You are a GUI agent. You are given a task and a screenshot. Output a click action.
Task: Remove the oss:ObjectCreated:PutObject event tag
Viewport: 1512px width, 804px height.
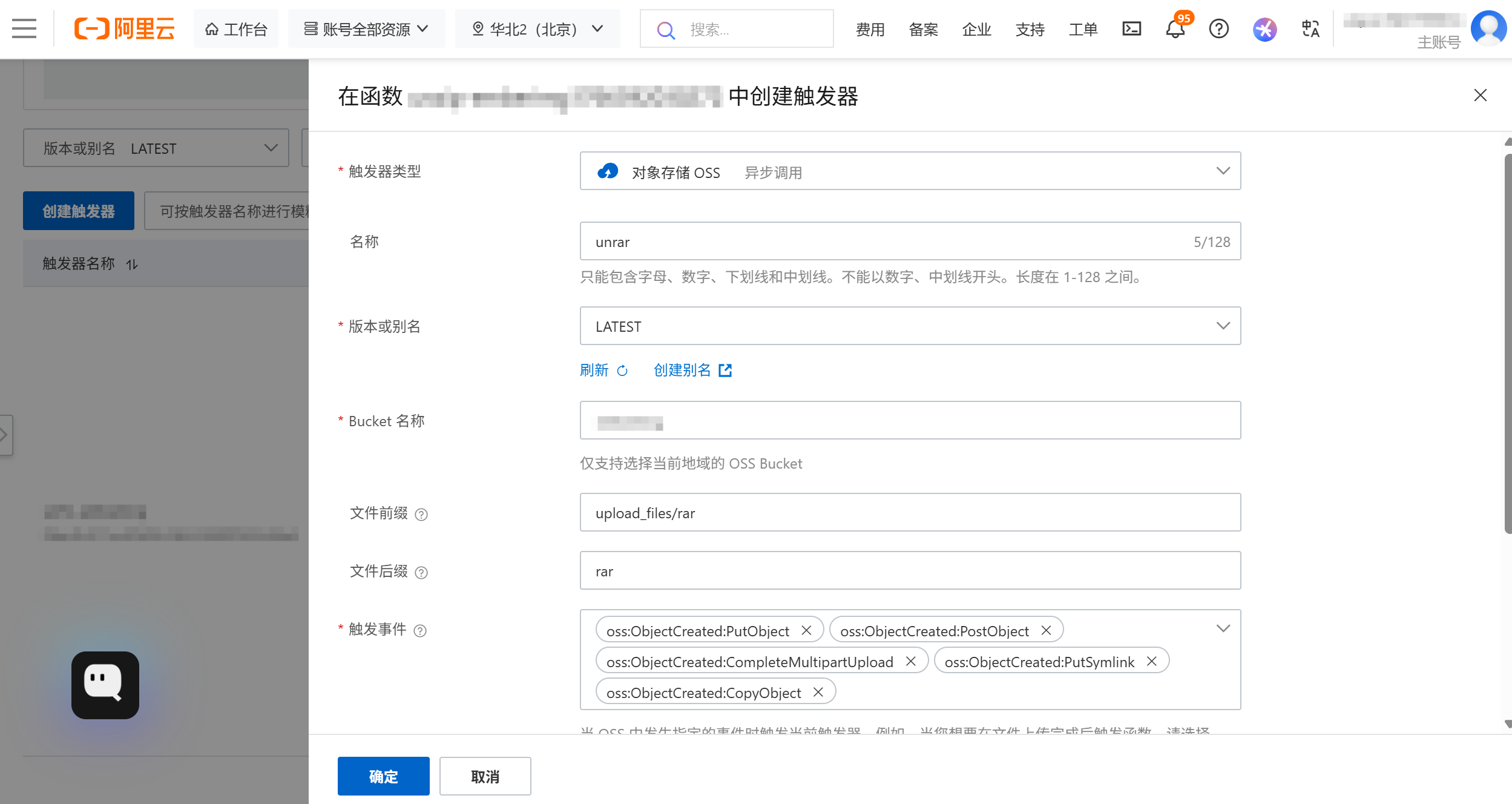click(806, 630)
